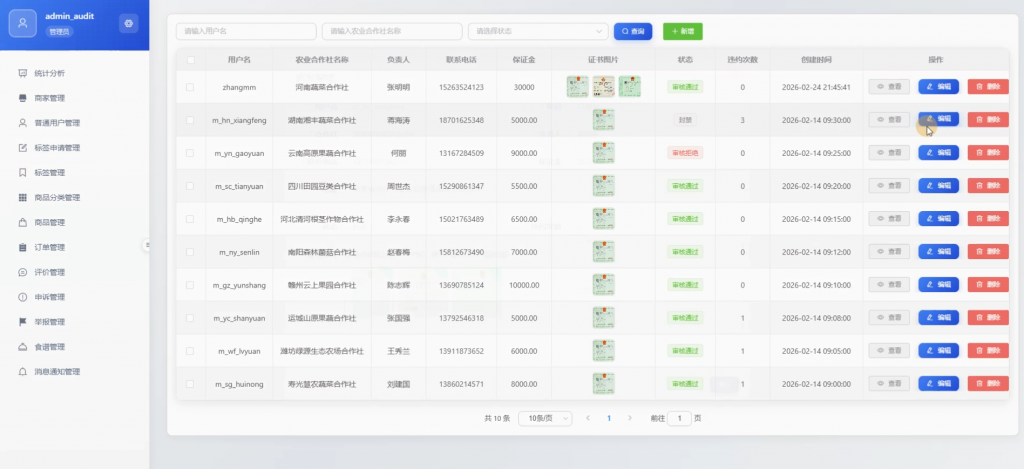Click 编辑 button for m_gz_yunshang
The height and width of the screenshot is (469, 1024).
[938, 285]
